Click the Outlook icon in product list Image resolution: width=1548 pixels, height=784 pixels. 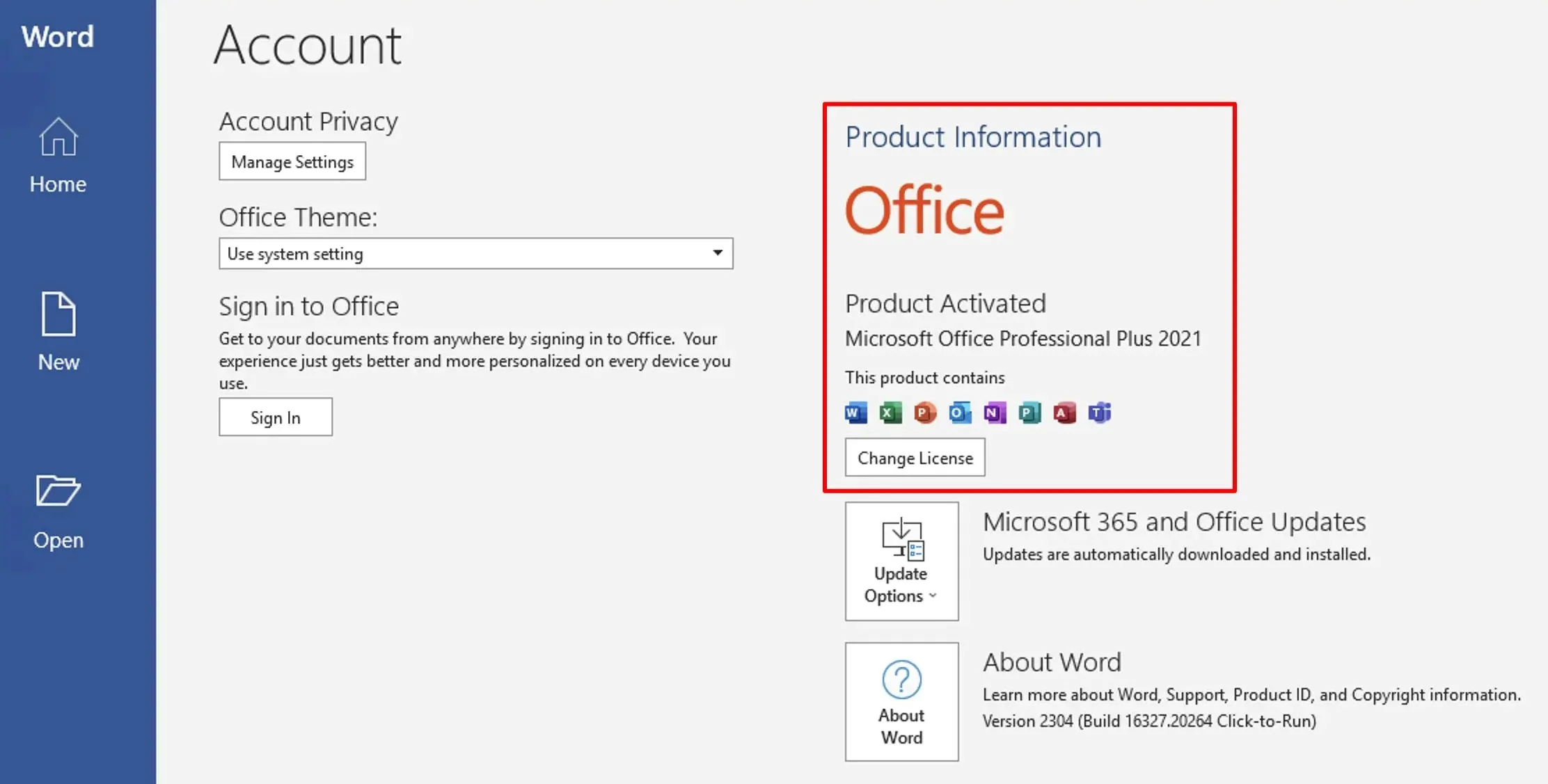pos(960,413)
